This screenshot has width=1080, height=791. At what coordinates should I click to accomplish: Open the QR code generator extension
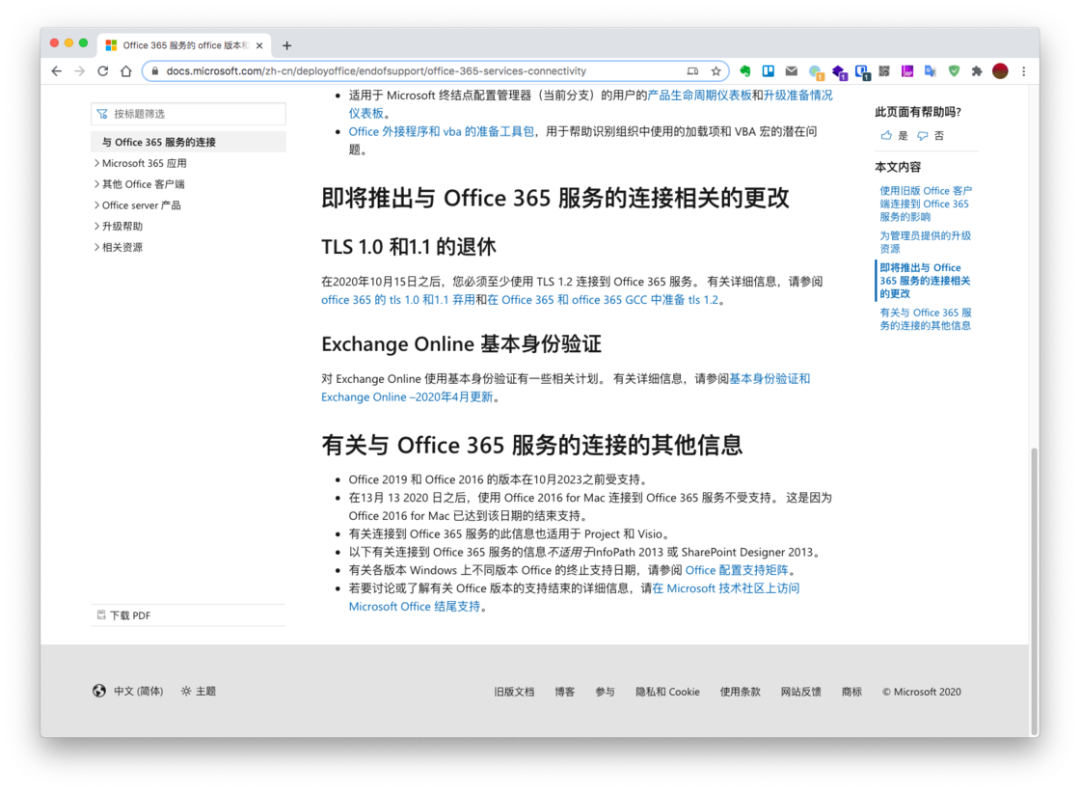(884, 71)
